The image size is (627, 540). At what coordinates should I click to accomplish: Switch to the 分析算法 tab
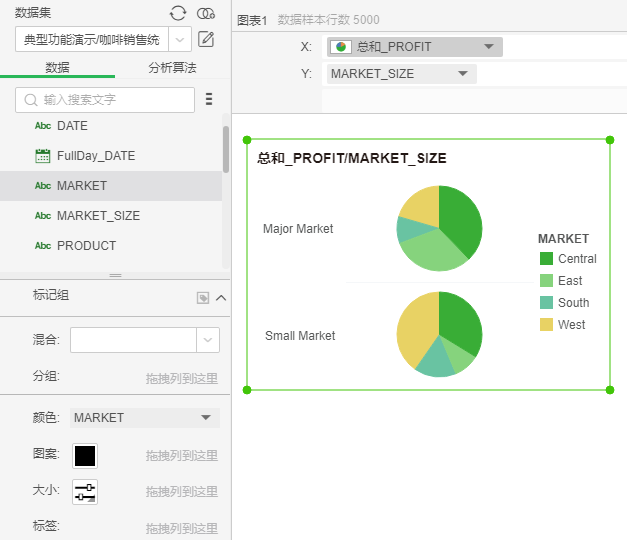pyautogui.click(x=172, y=68)
